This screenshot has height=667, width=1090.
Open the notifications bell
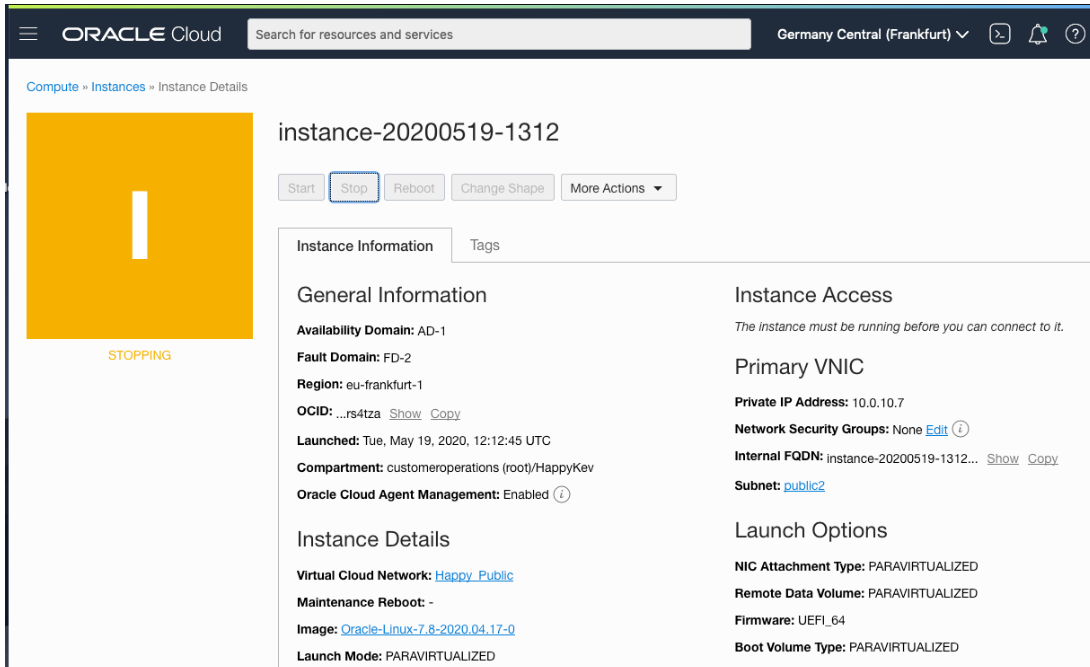[1038, 34]
